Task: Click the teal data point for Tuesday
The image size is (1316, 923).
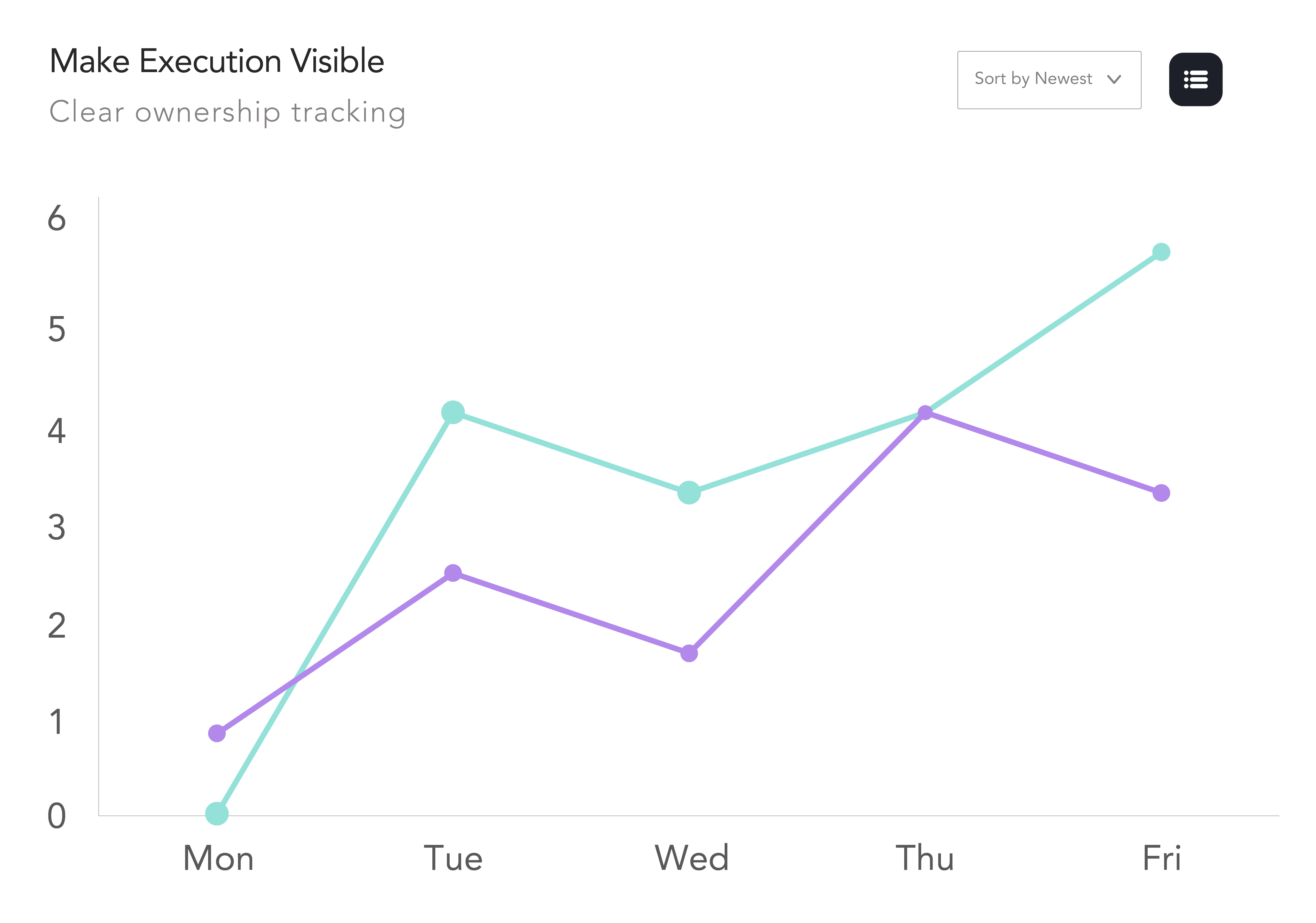Action: point(453,413)
